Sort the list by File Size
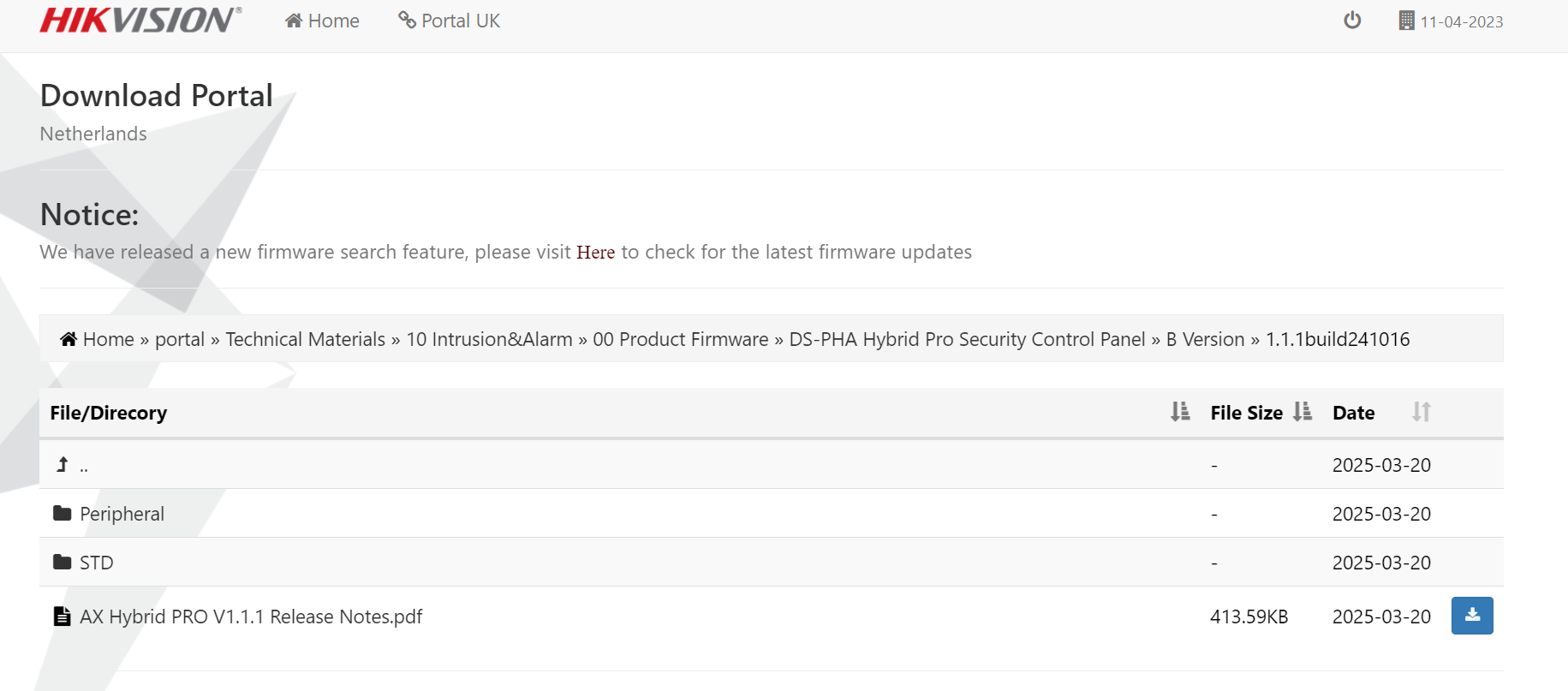Screen dimensions: 1568x691 pos(1302,413)
